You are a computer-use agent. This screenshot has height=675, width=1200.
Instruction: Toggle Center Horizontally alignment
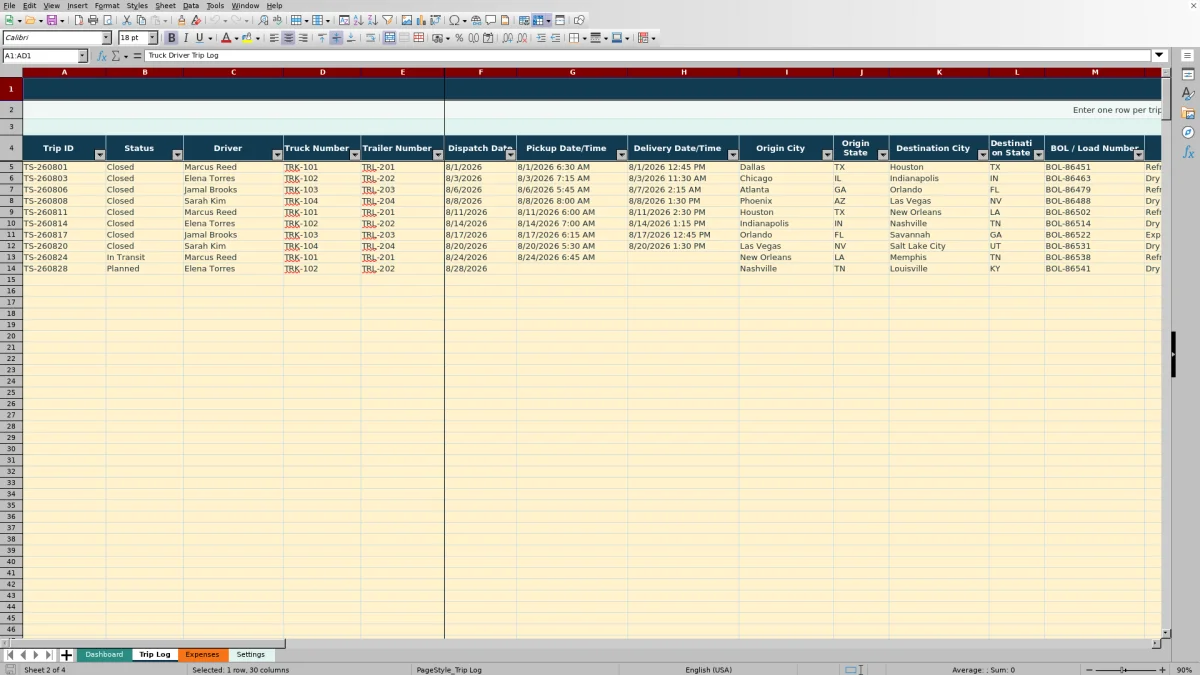pos(288,38)
